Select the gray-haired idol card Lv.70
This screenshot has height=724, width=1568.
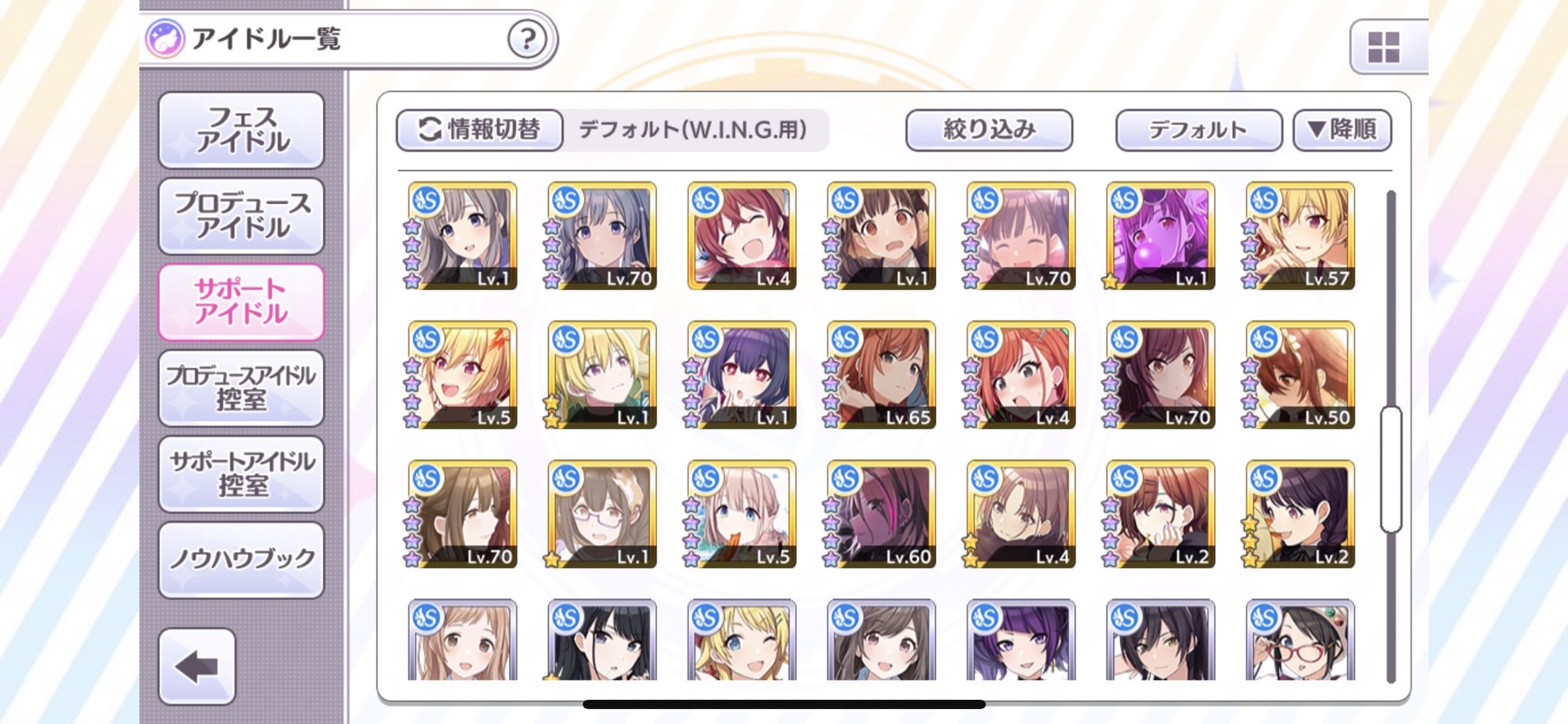(601, 236)
